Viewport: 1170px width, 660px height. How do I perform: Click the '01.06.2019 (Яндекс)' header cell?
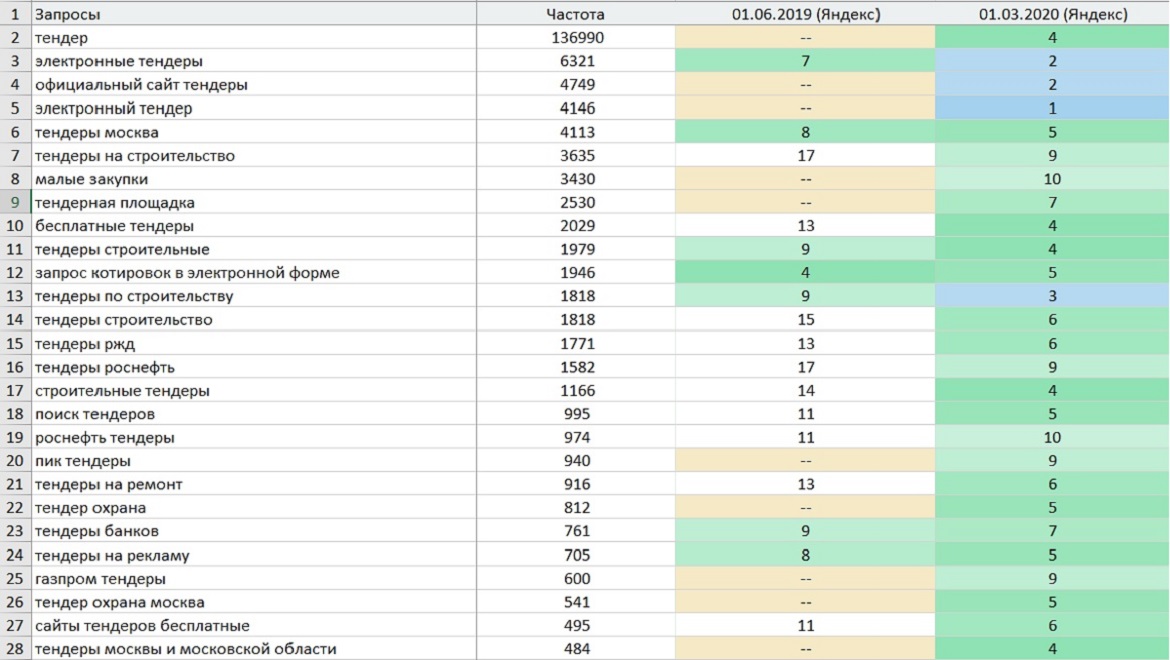(x=805, y=13)
